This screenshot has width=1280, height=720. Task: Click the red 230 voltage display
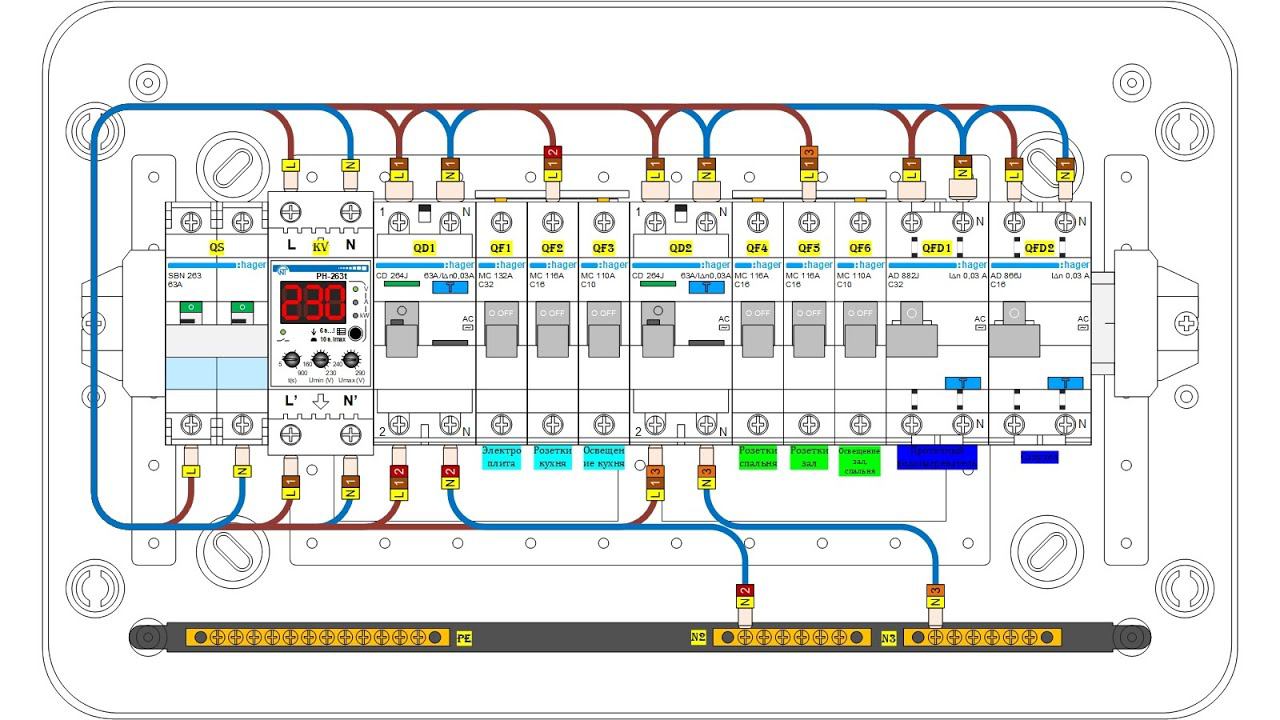click(x=313, y=300)
